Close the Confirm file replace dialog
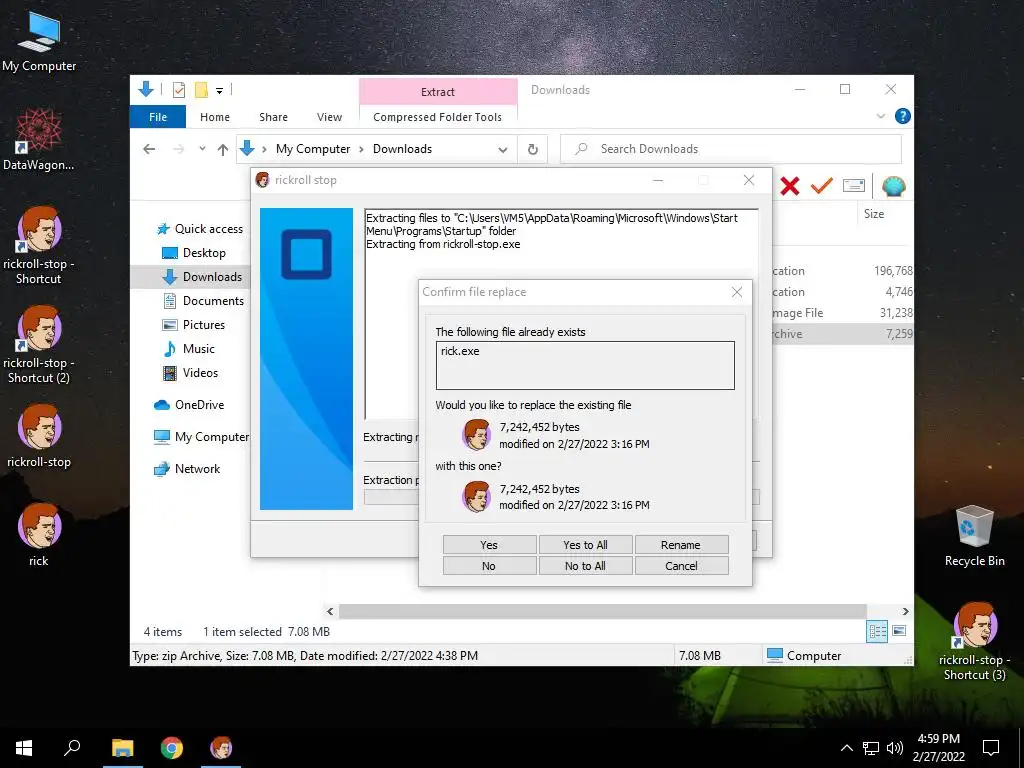The width and height of the screenshot is (1024, 768). tap(737, 292)
